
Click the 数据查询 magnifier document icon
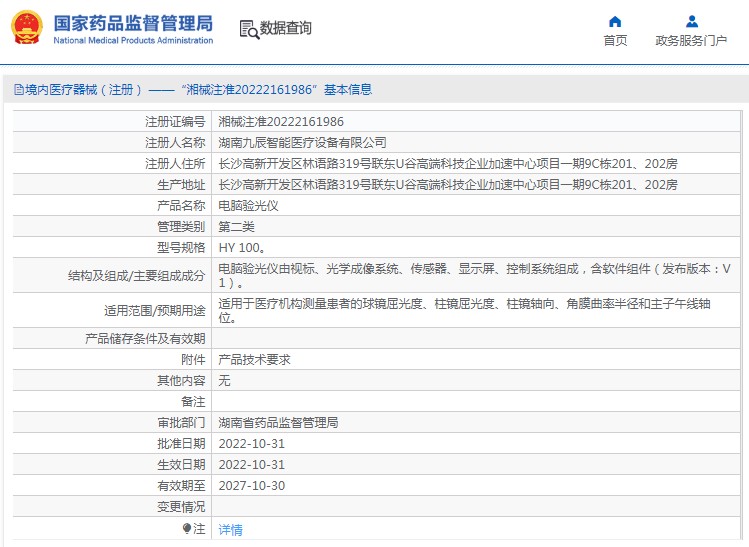point(249,29)
